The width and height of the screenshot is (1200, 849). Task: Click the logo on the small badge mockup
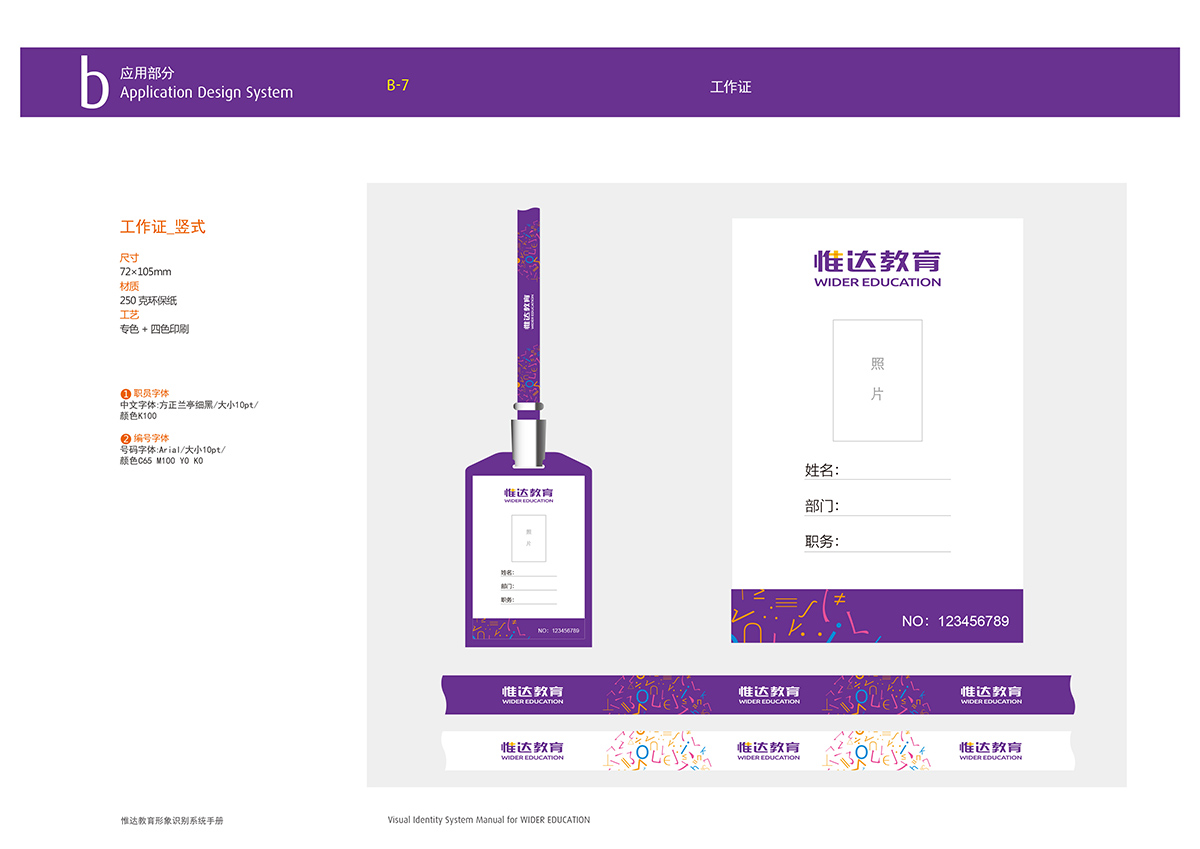click(x=528, y=495)
